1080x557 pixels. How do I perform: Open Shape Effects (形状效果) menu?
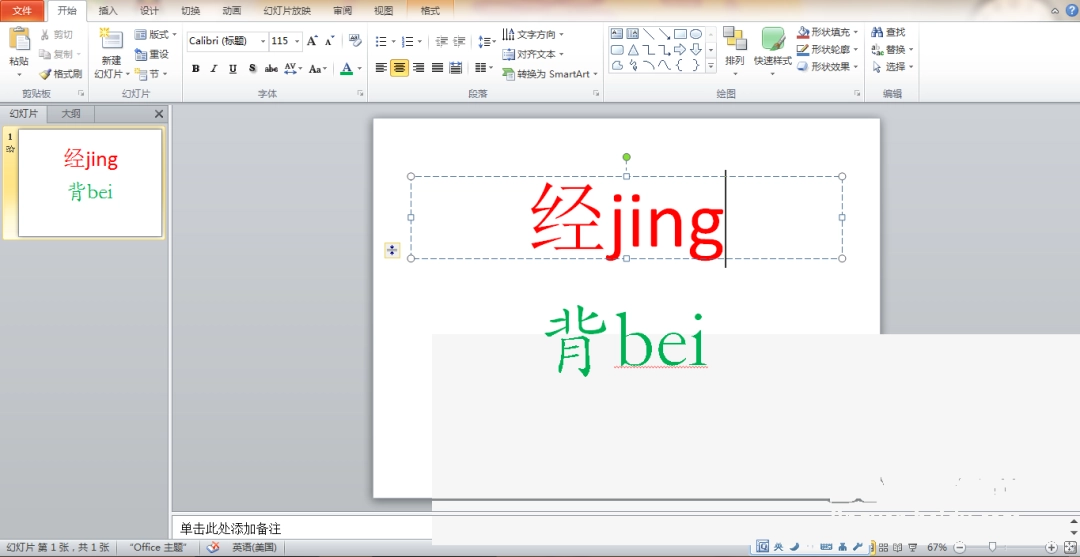coord(828,67)
